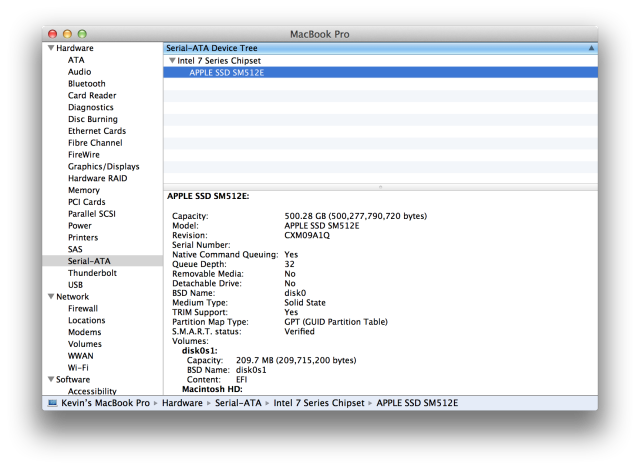The width and height of the screenshot is (640, 469).
Task: Open Firewall under Network
Action: [x=83, y=309]
